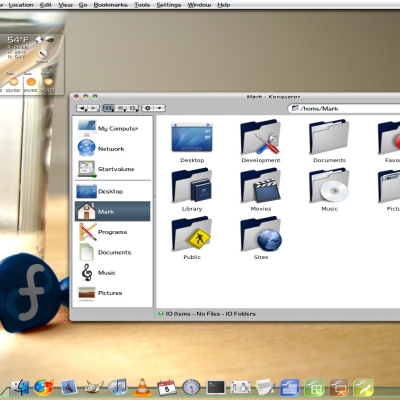The width and height of the screenshot is (400, 400).
Task: Select Pictures in the sidebar
Action: (113, 293)
